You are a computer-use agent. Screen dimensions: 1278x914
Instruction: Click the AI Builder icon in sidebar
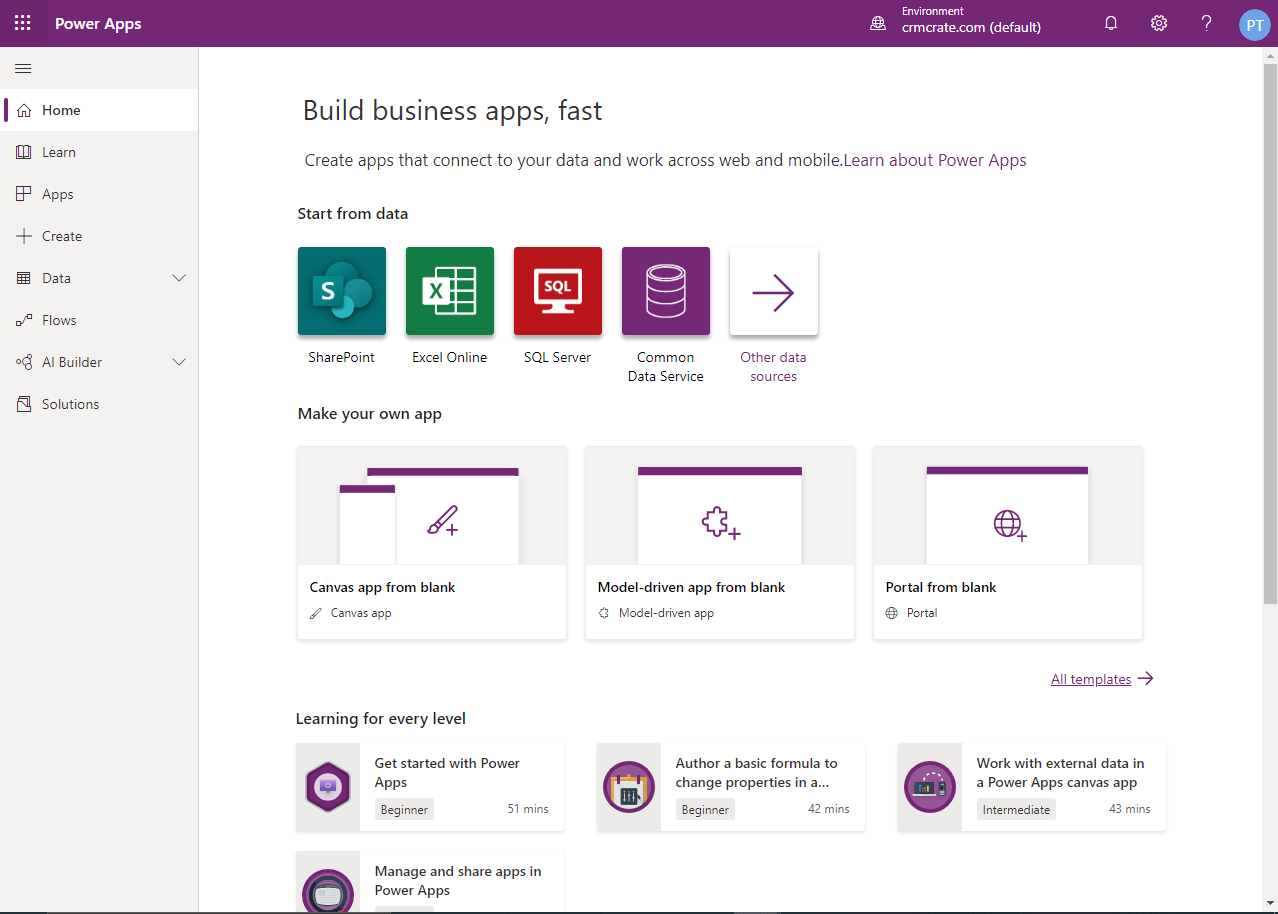24,362
